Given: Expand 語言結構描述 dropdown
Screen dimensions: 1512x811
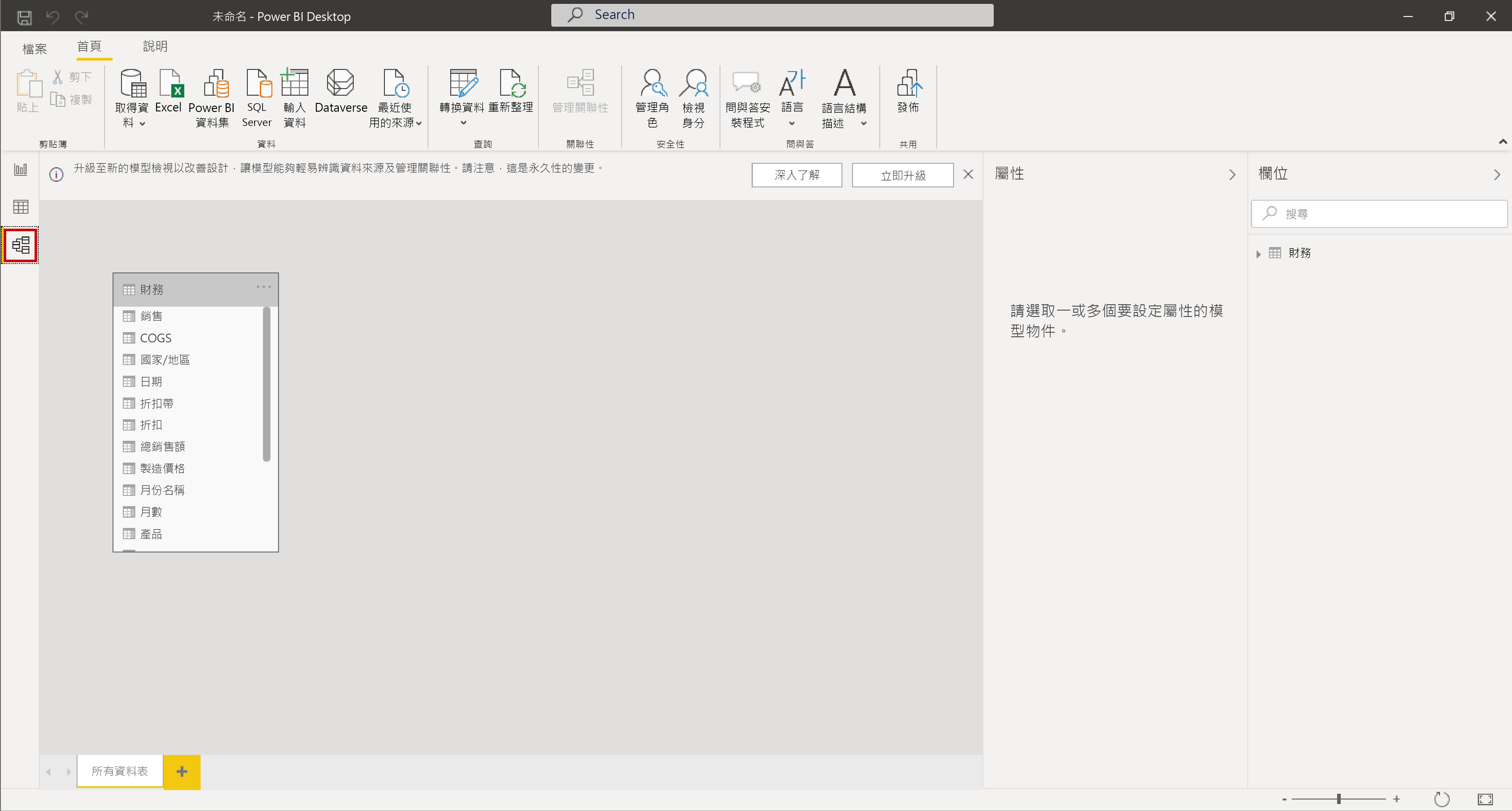Looking at the screenshot, I should click(863, 123).
